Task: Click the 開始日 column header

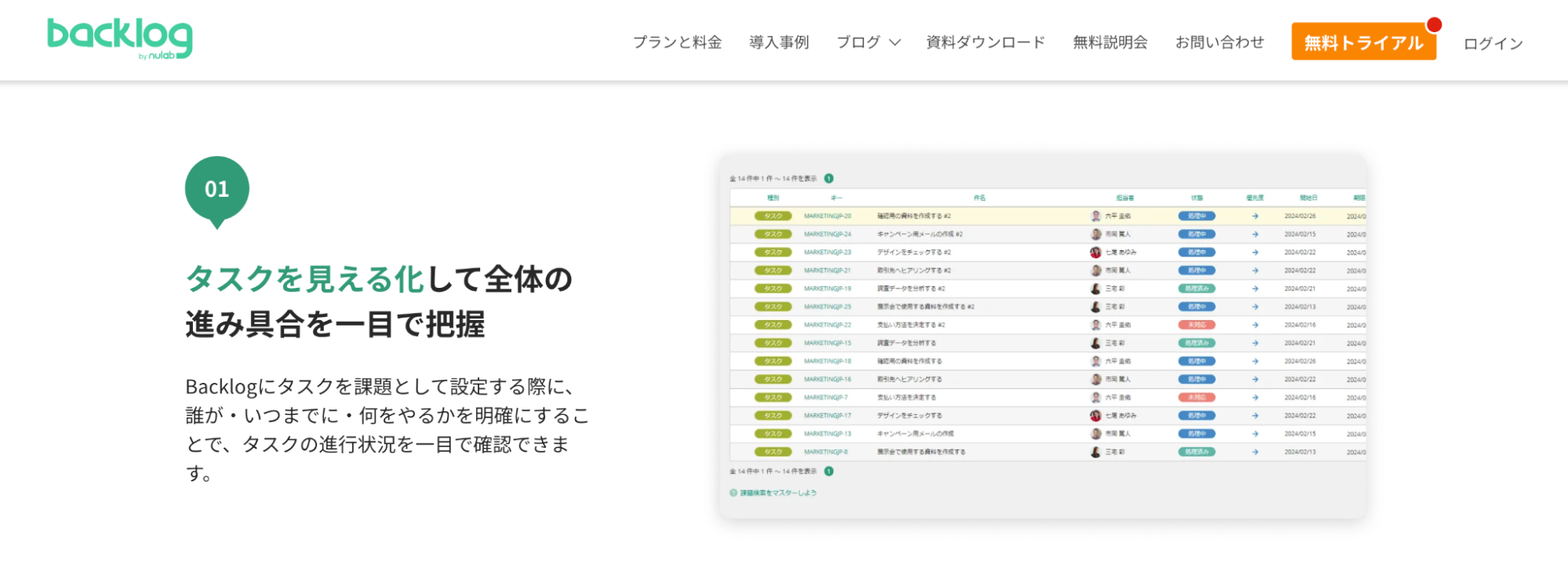Action: 1308,198
